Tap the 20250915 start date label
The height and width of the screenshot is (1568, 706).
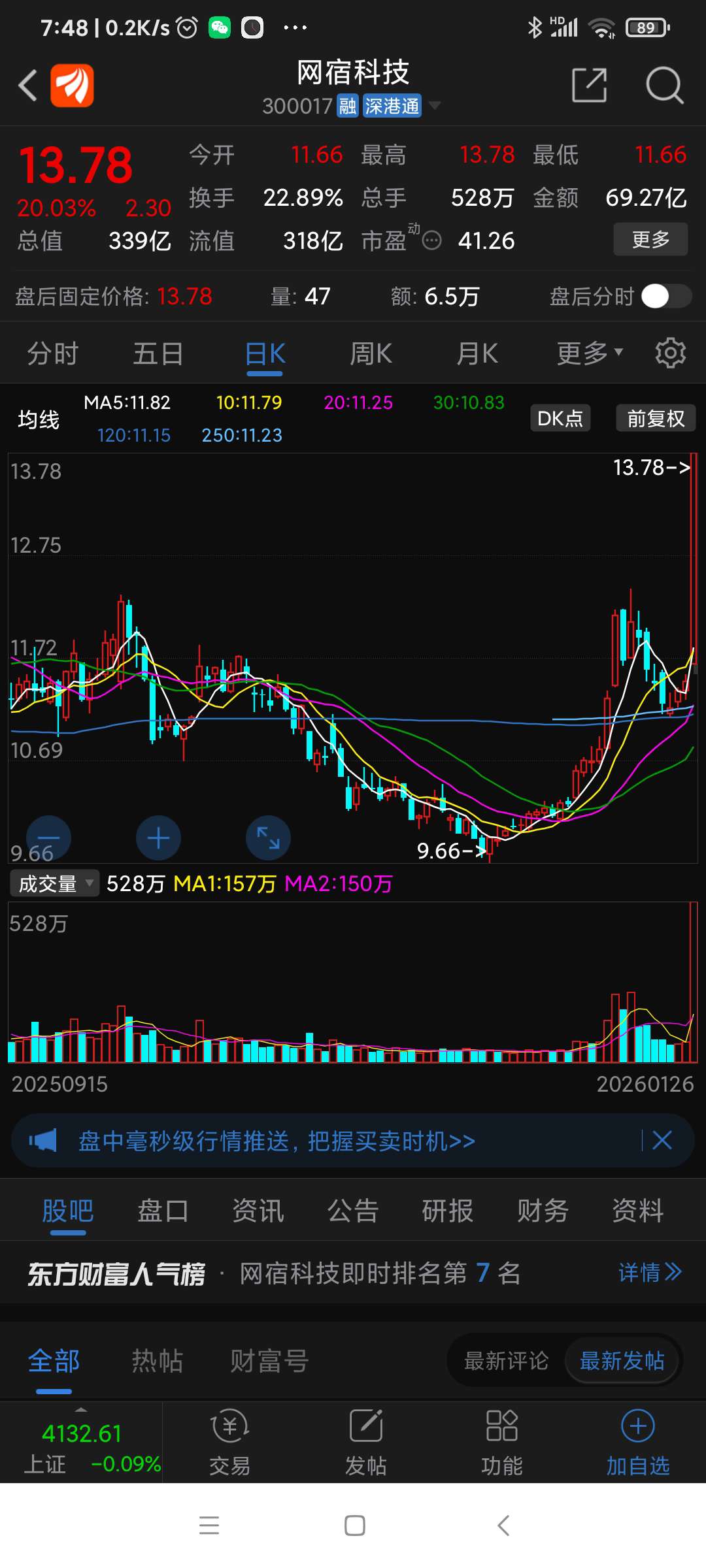coord(59,1084)
